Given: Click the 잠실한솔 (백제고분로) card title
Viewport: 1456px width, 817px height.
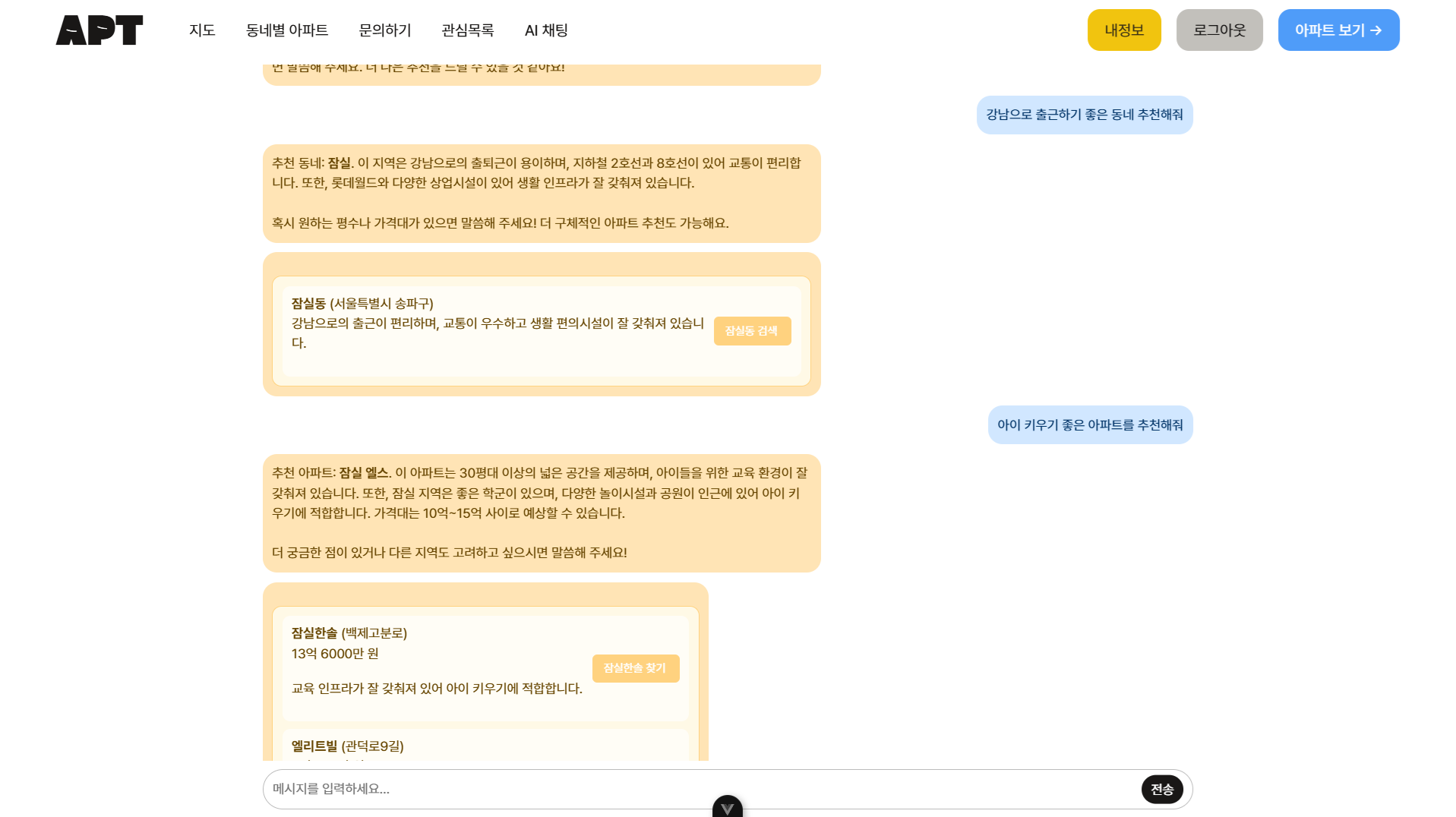Looking at the screenshot, I should (x=349, y=633).
